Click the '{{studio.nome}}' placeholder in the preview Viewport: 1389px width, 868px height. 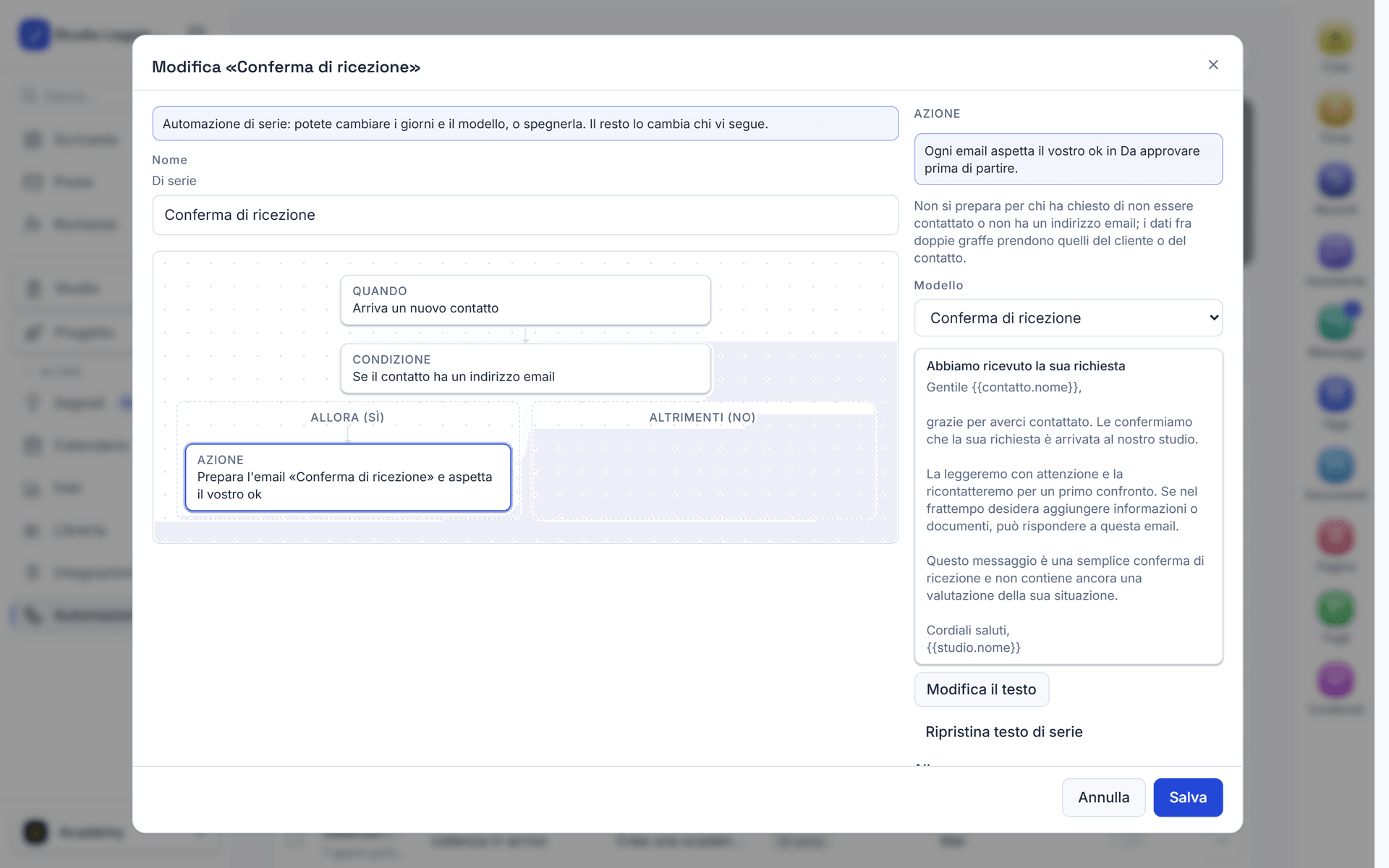click(x=973, y=647)
